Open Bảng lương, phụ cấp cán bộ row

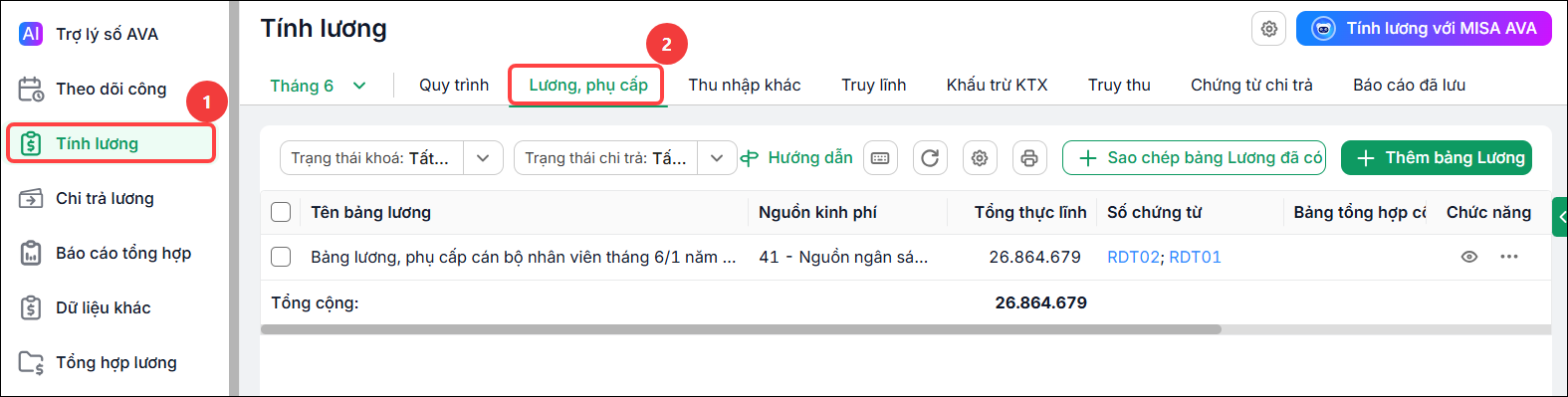coord(524,257)
